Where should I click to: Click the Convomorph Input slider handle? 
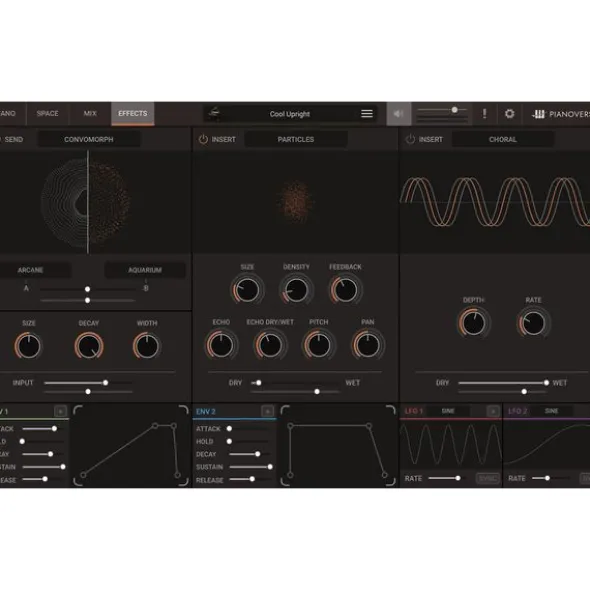tap(106, 383)
